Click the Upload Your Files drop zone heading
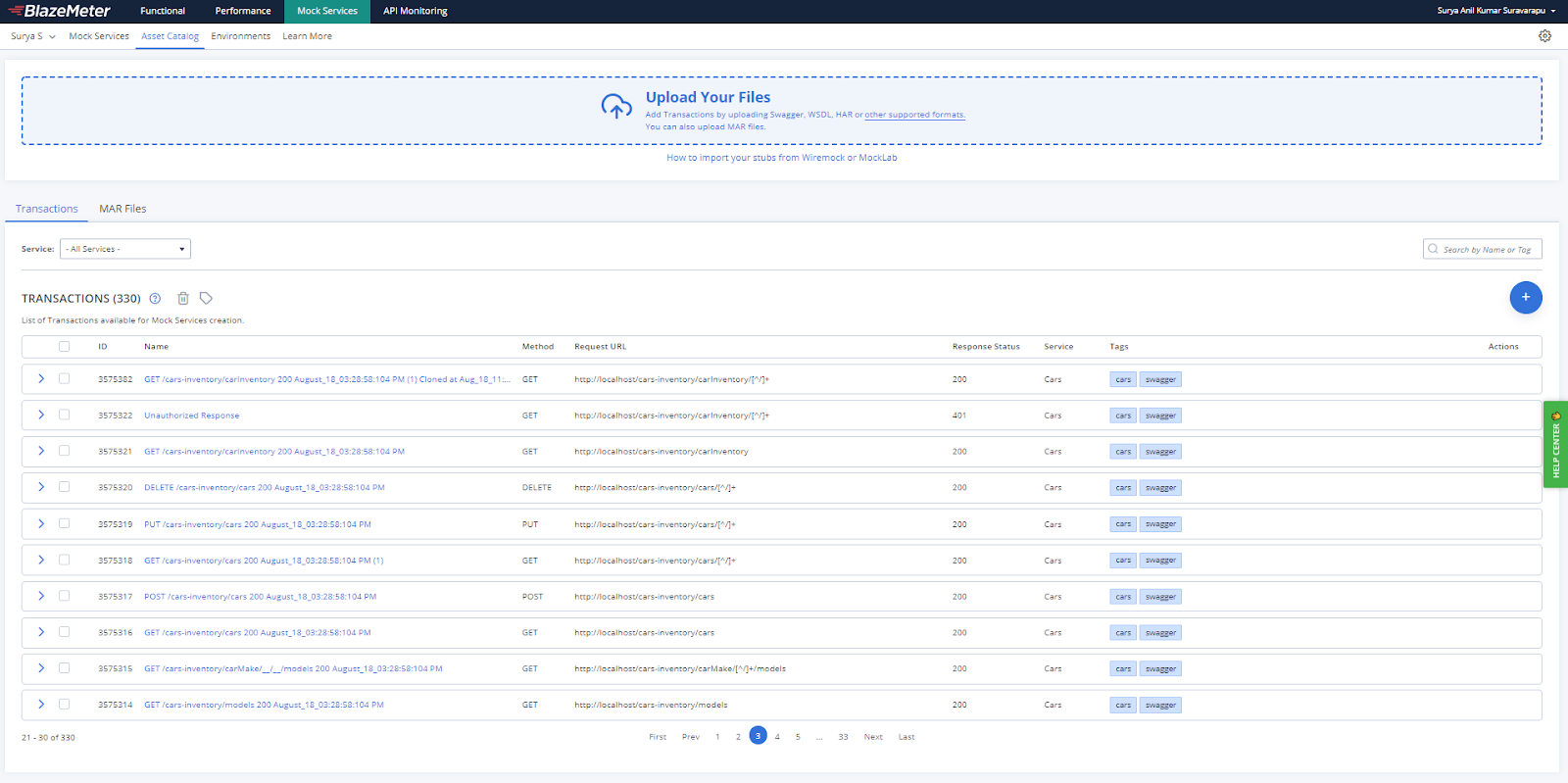The width and height of the screenshot is (1568, 783). (708, 97)
